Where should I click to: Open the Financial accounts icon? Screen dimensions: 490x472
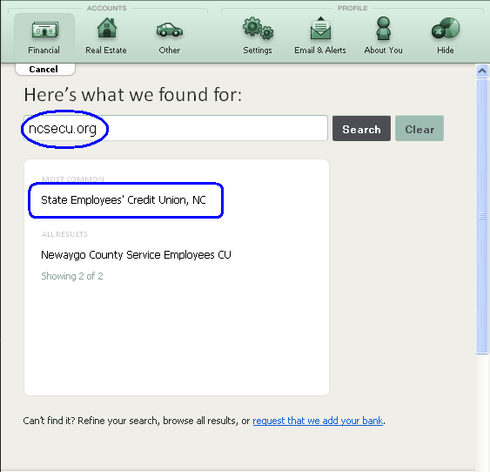pos(45,30)
